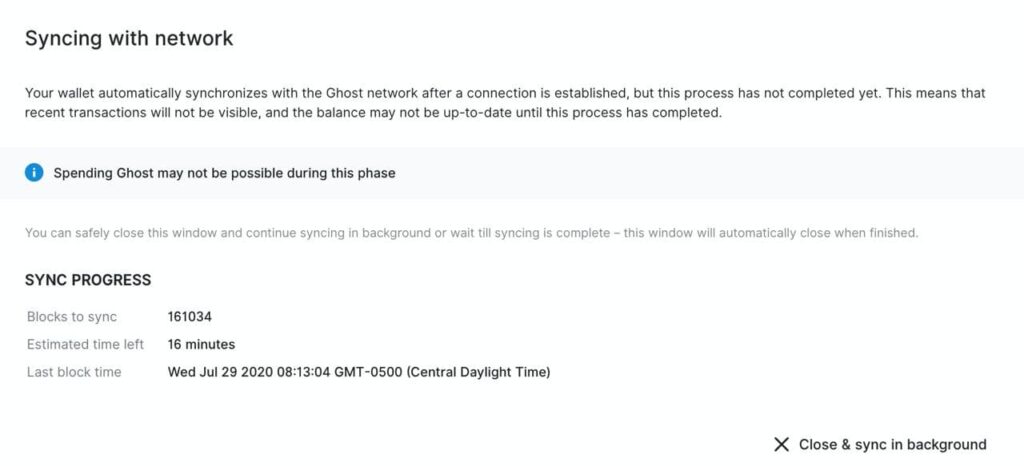Click the second line about recent transactions
The height and width of the screenshot is (466, 1024).
(x=372, y=113)
